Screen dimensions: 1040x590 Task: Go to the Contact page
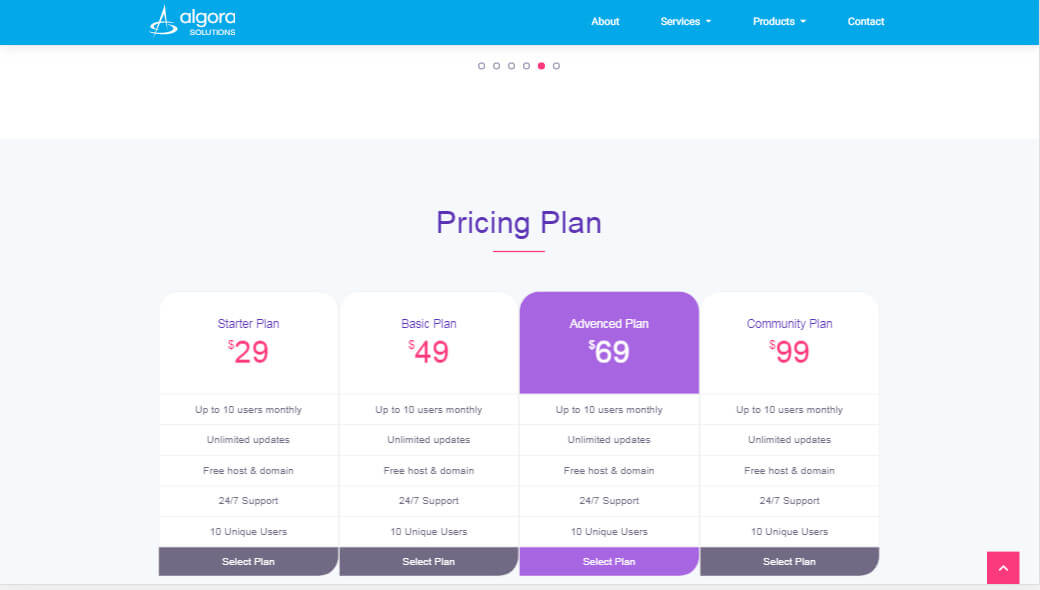[866, 22]
